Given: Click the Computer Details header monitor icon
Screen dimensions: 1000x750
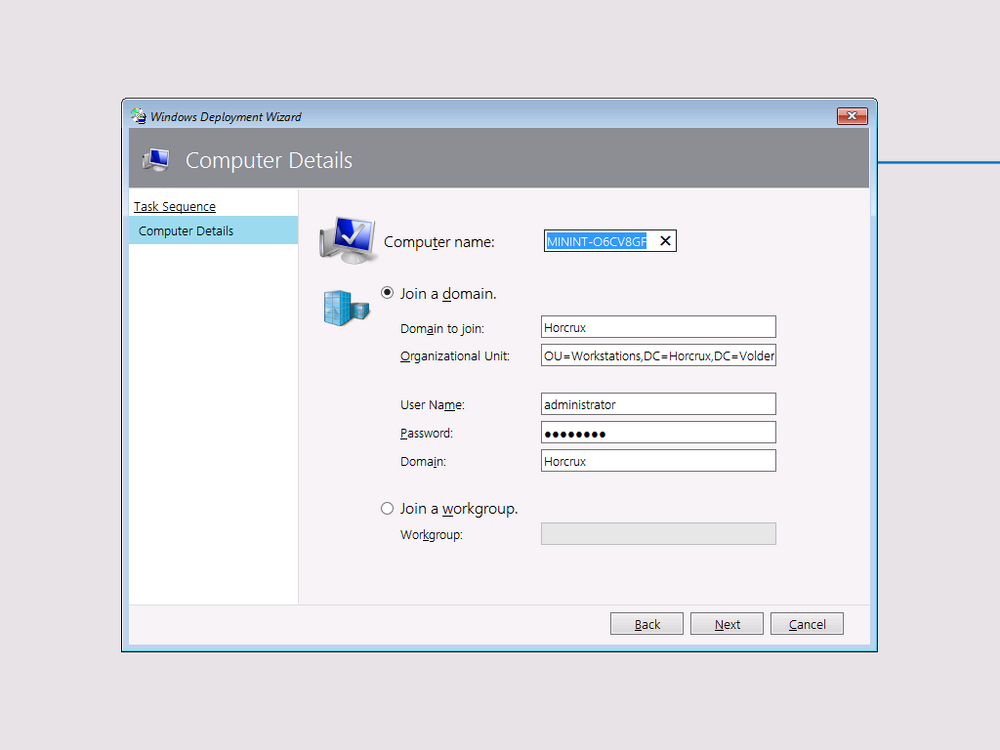Looking at the screenshot, I should [x=156, y=159].
